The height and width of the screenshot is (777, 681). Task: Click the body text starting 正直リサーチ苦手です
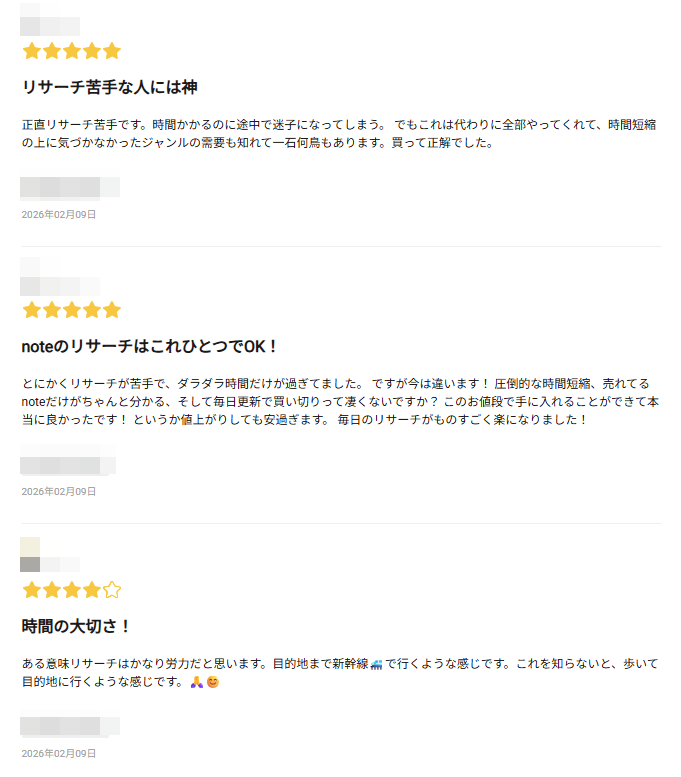[x=340, y=133]
